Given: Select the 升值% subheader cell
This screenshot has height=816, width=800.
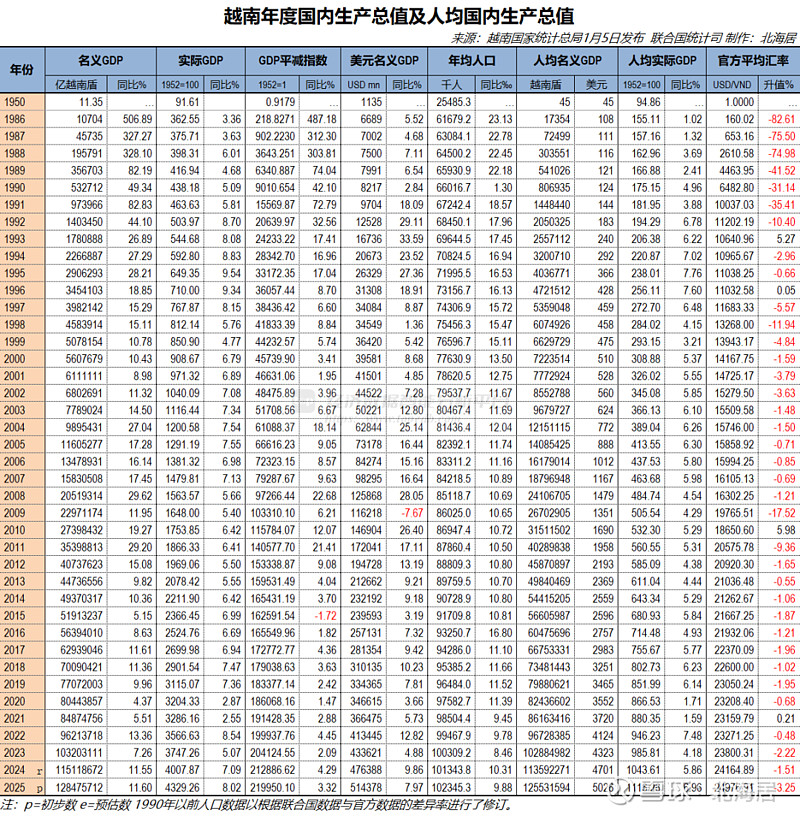Looking at the screenshot, I should pos(780,86).
